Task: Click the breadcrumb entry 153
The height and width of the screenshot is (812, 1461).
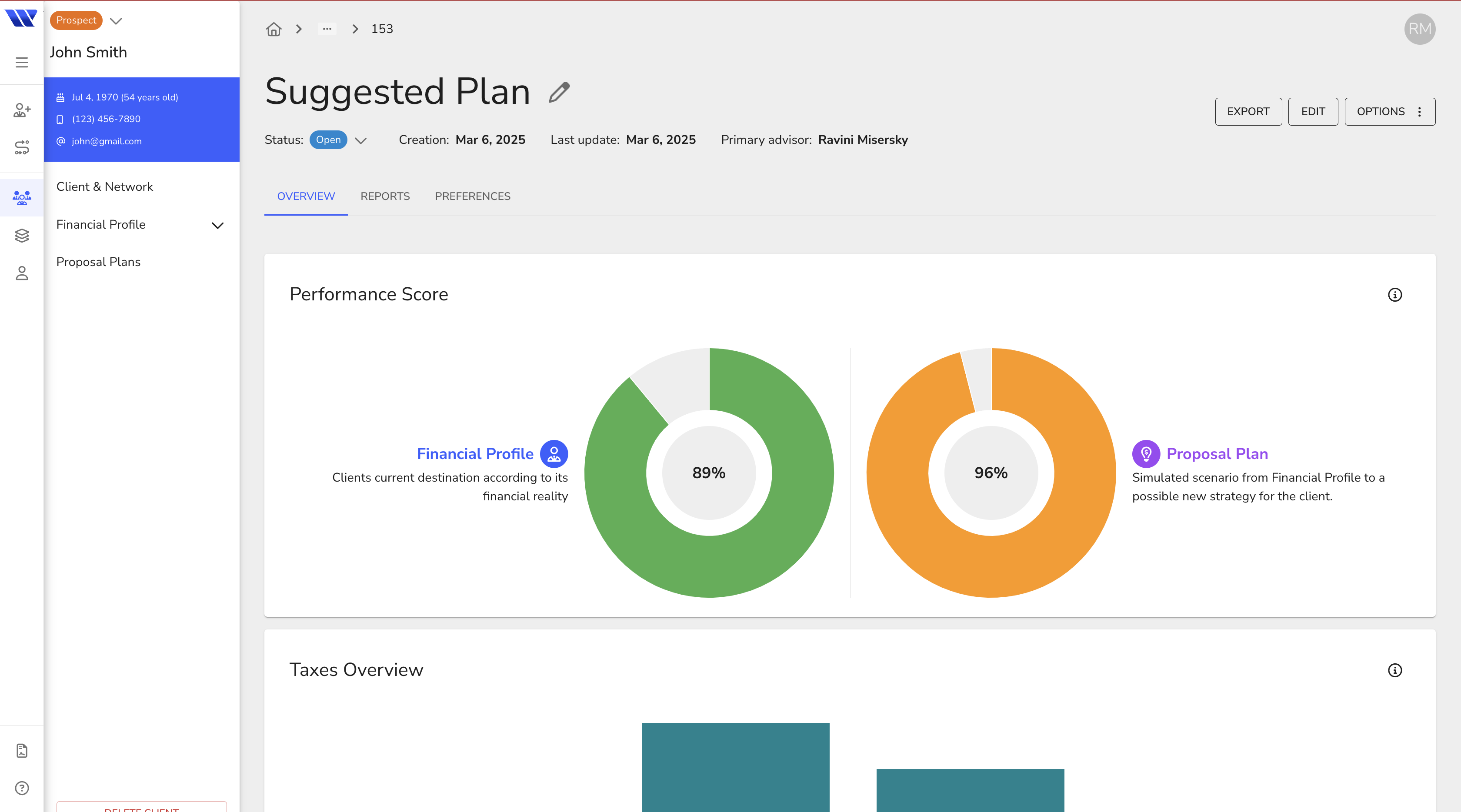Action: coord(382,29)
